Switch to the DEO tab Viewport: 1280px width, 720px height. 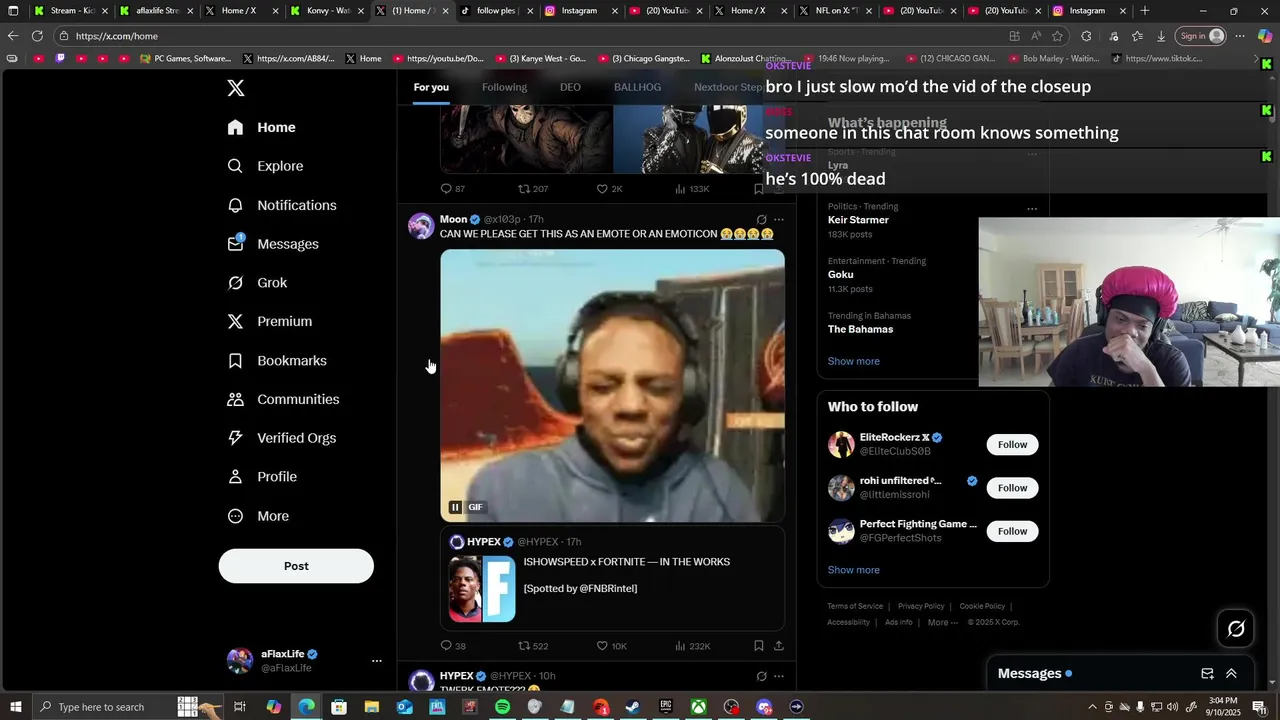coord(570,87)
